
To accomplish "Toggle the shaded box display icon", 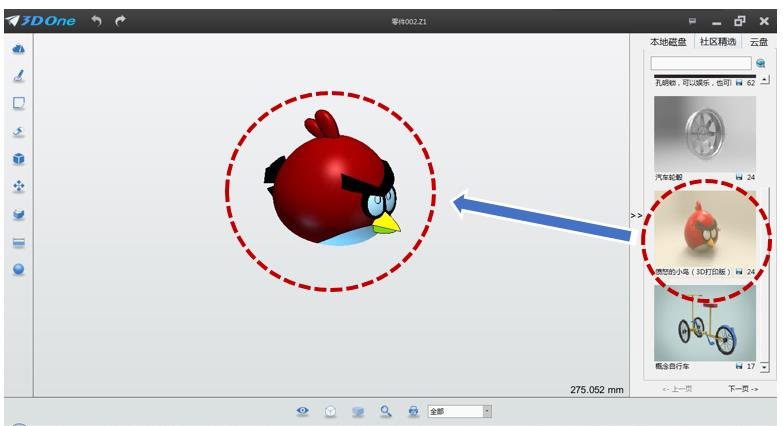I will click(x=357, y=410).
